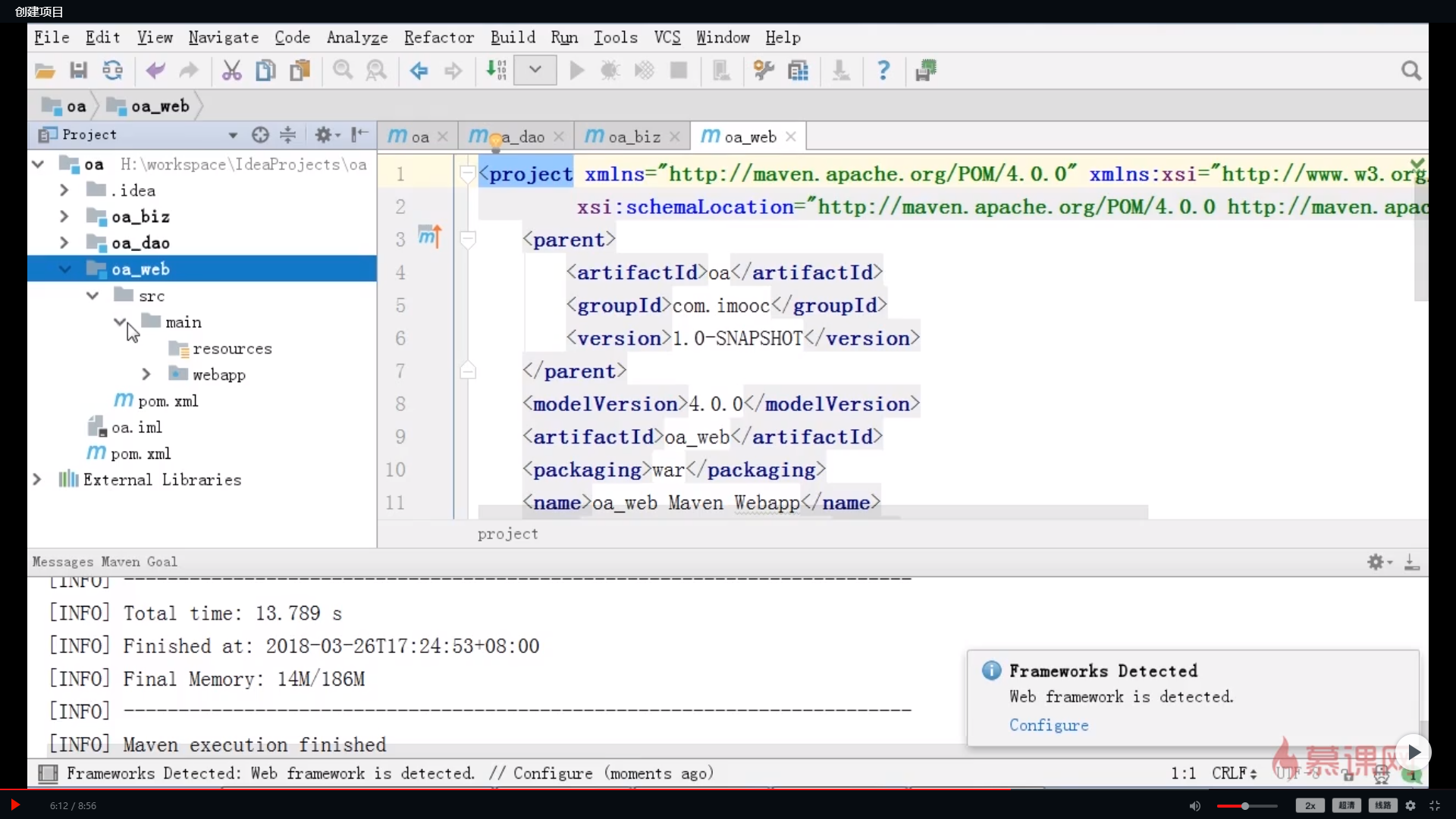
Task: Click the Scroll from Source target icon
Action: coord(260,135)
